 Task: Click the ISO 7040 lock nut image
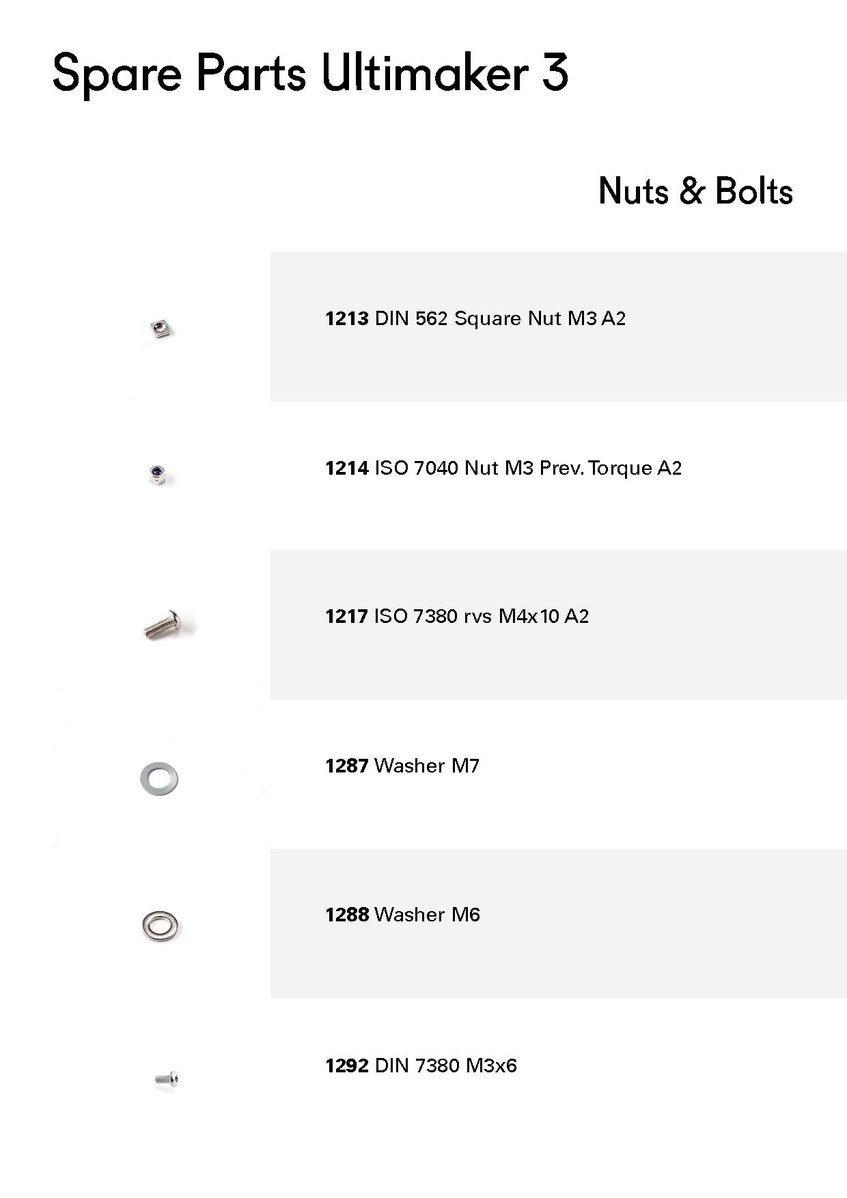click(159, 474)
